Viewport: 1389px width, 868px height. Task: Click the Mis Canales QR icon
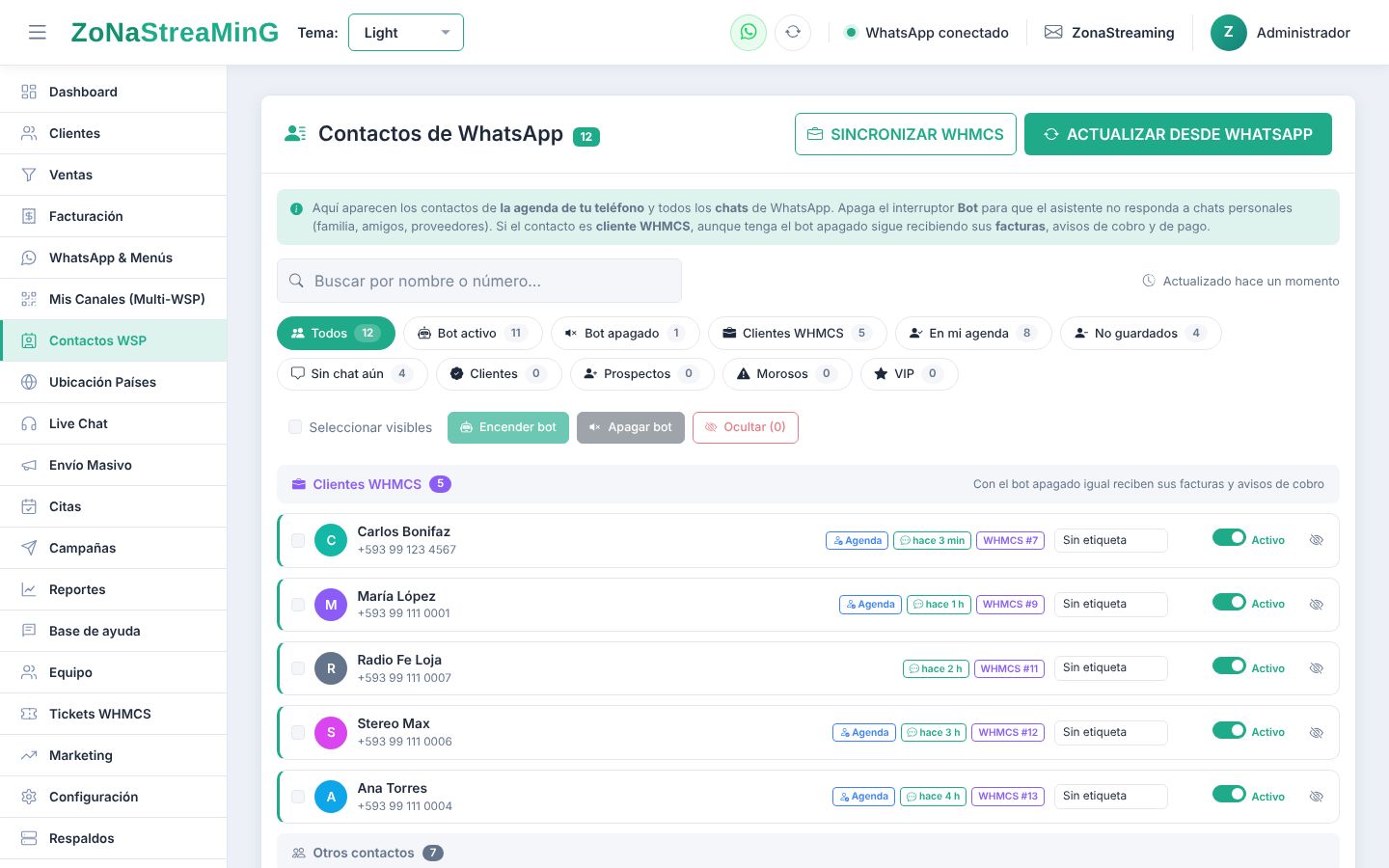click(x=29, y=299)
